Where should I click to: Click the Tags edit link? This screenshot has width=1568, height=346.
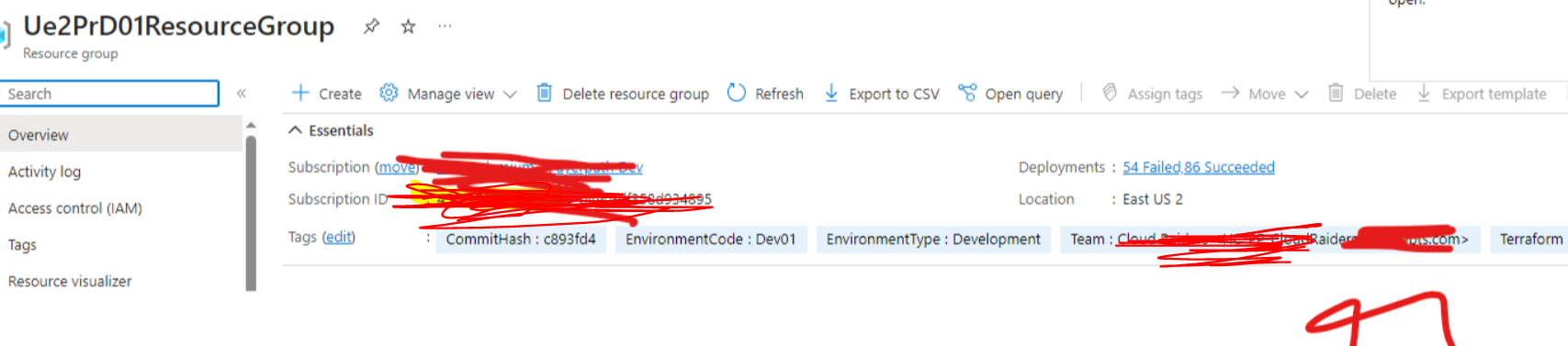pos(338,237)
